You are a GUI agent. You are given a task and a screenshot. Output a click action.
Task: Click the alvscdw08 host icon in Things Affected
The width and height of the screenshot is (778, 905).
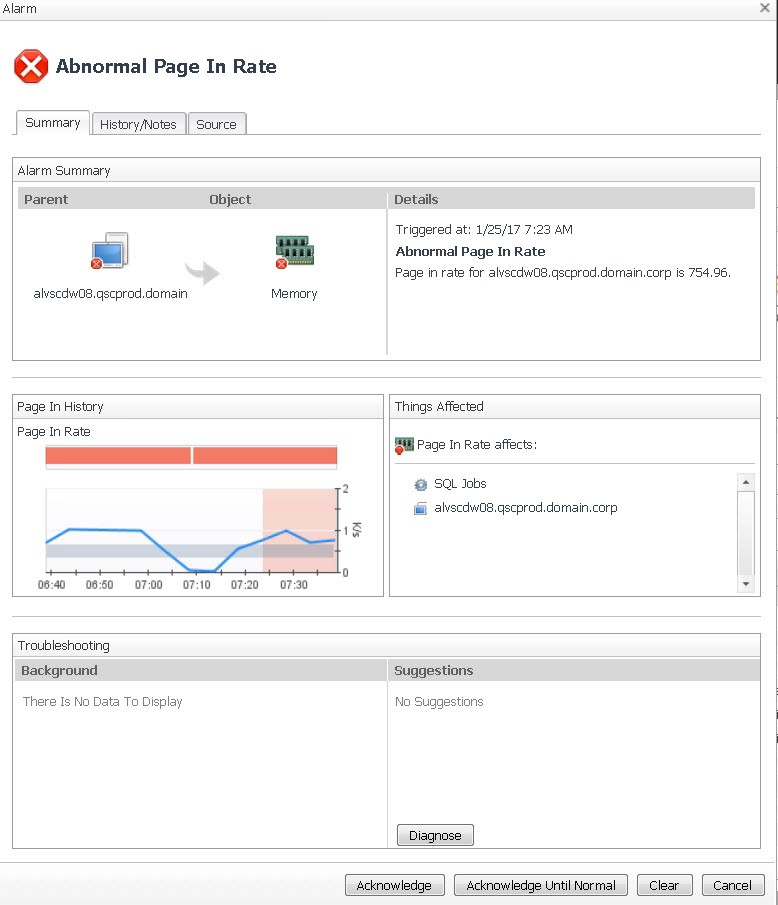coord(420,508)
